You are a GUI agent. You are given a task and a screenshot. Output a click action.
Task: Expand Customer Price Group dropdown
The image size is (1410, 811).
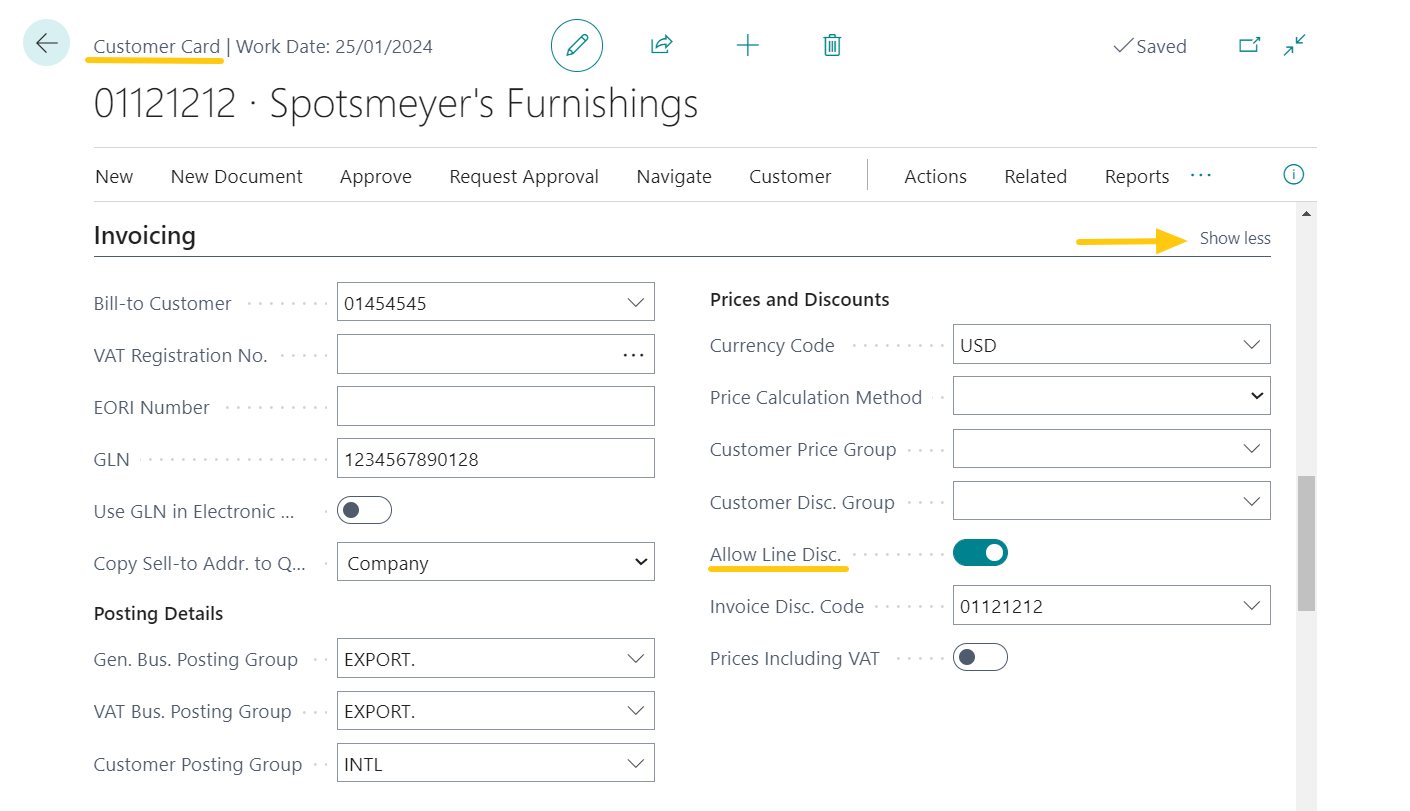pos(1251,448)
